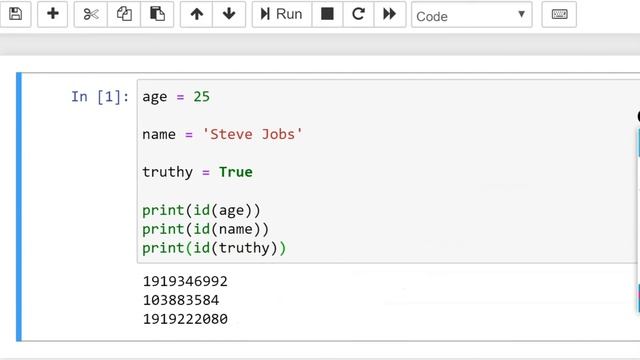The height and width of the screenshot is (360, 640).
Task: Run the current cell
Action: [x=282, y=14]
